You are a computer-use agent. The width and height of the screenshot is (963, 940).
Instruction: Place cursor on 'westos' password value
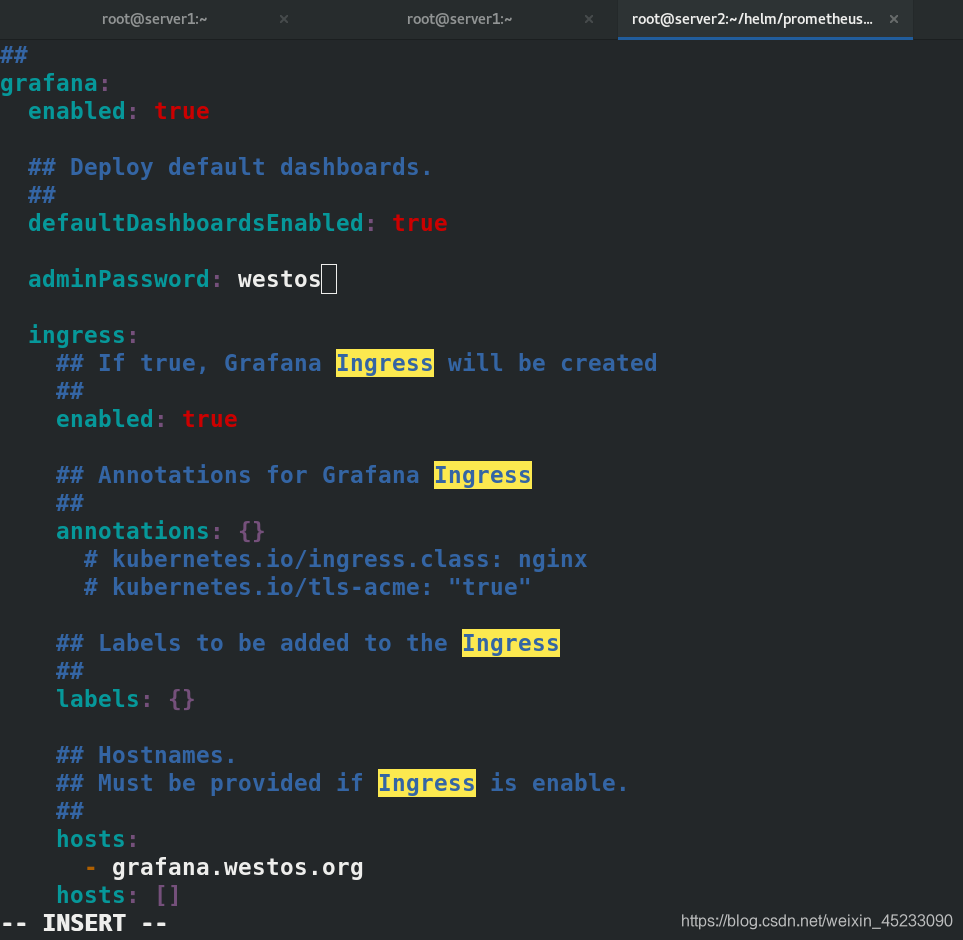[279, 279]
